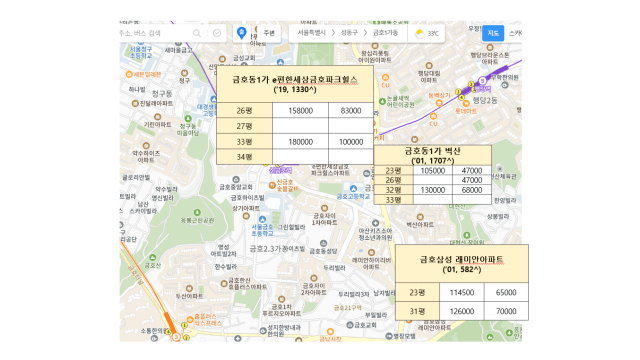Click the blue home location pin
640x360 pixels.
pos(242,33)
